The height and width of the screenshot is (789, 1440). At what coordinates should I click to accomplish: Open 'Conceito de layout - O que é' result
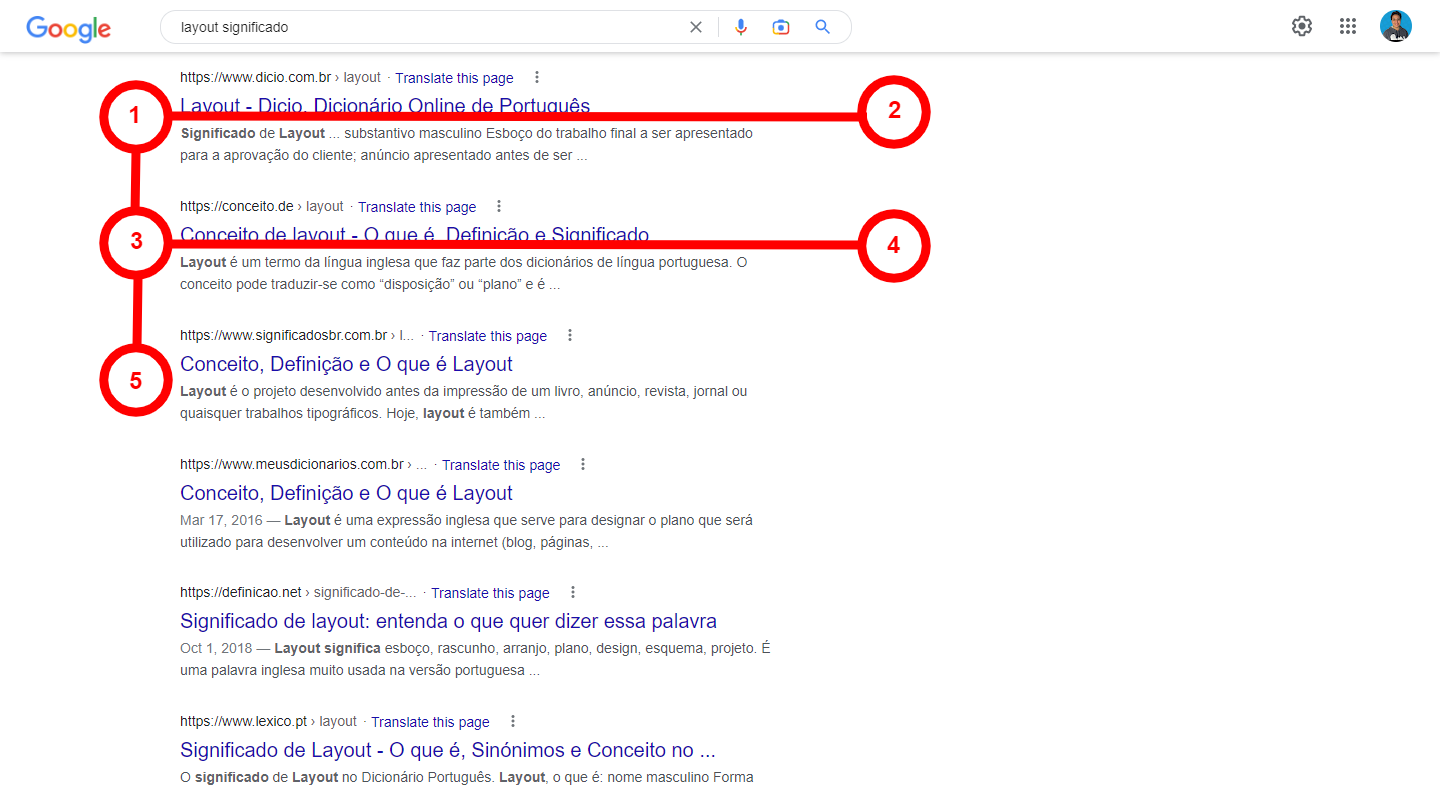pos(414,235)
